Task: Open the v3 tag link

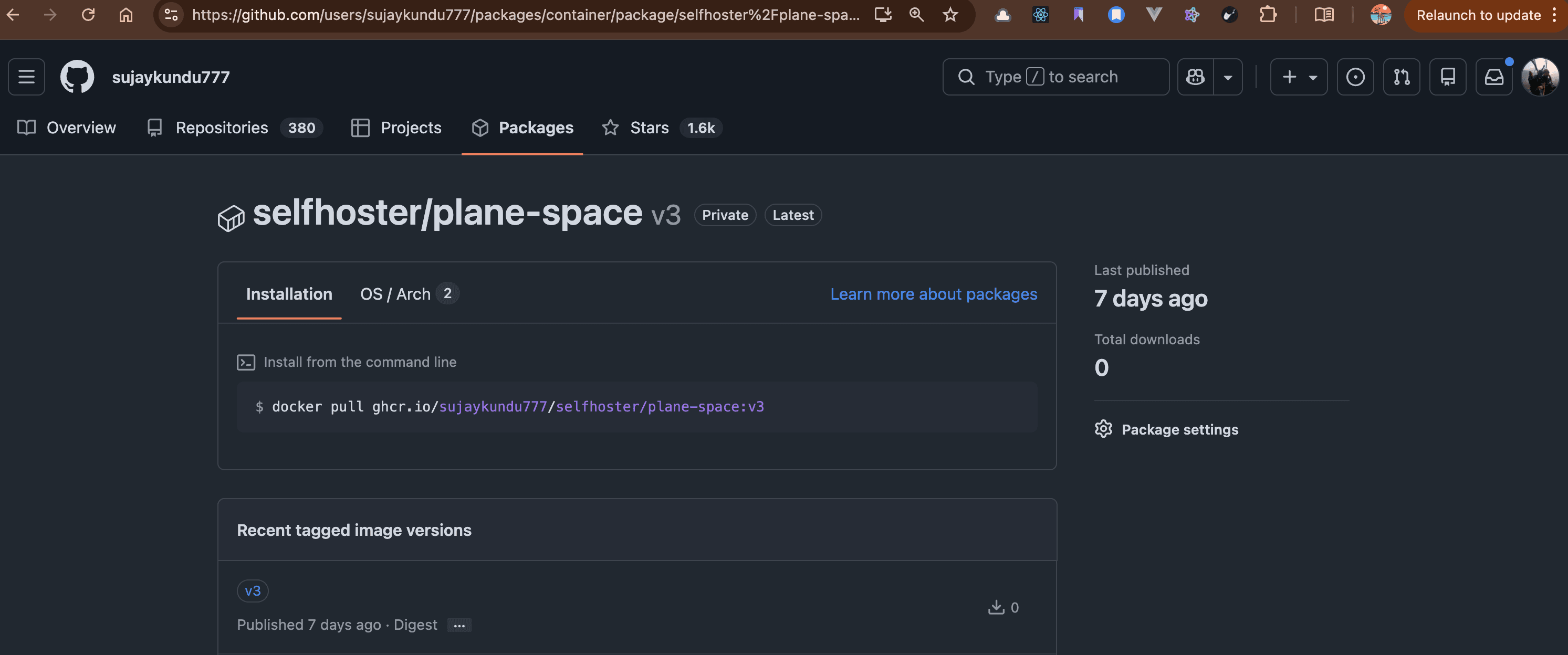Action: [253, 590]
